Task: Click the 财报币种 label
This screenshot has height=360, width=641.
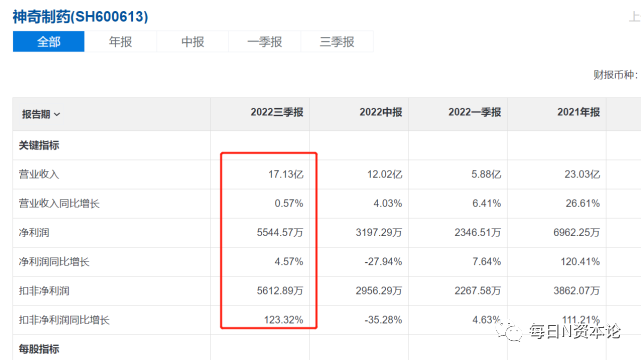Action: [615, 75]
